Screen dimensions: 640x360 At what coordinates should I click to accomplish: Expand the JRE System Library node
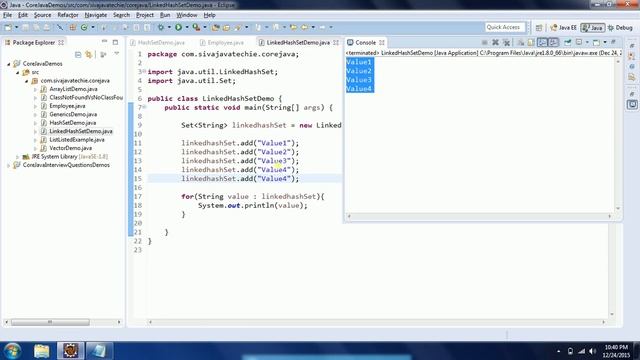pos(18,157)
